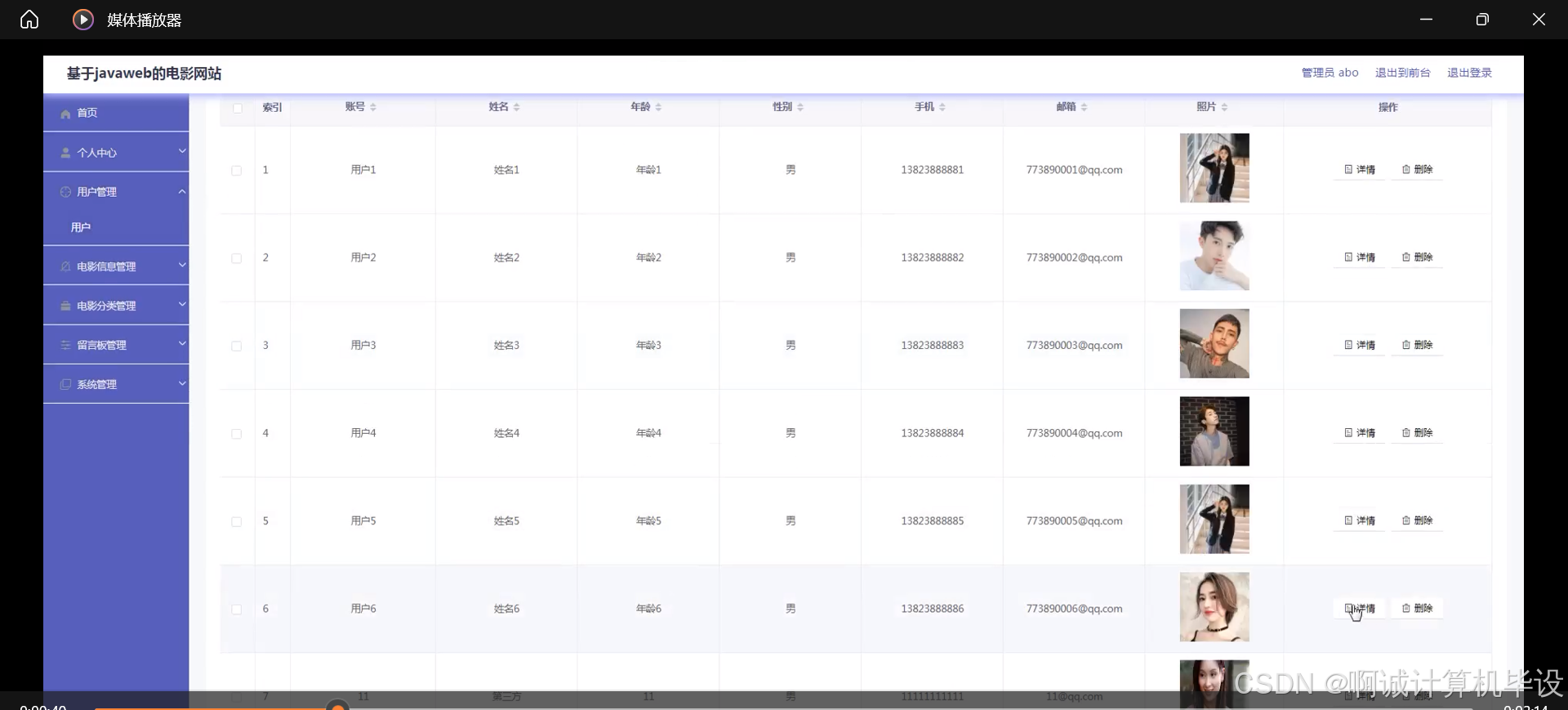This screenshot has width=1568, height=710.
Task: Click the 基于javaweb的电影网站 title
Action: (144, 74)
